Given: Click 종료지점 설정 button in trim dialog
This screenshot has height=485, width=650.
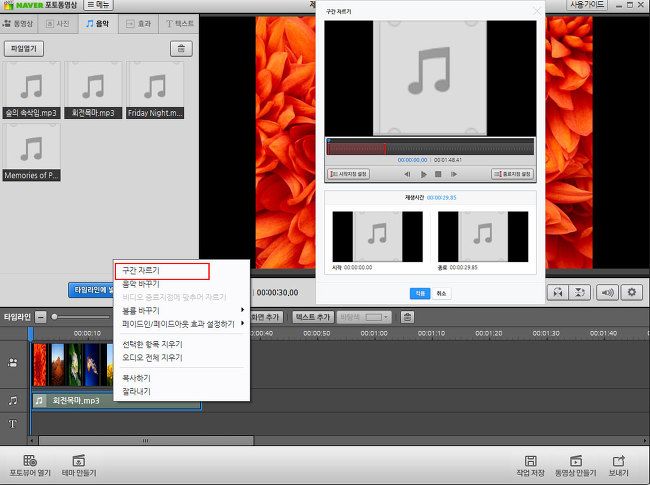Looking at the screenshot, I should 512,174.
